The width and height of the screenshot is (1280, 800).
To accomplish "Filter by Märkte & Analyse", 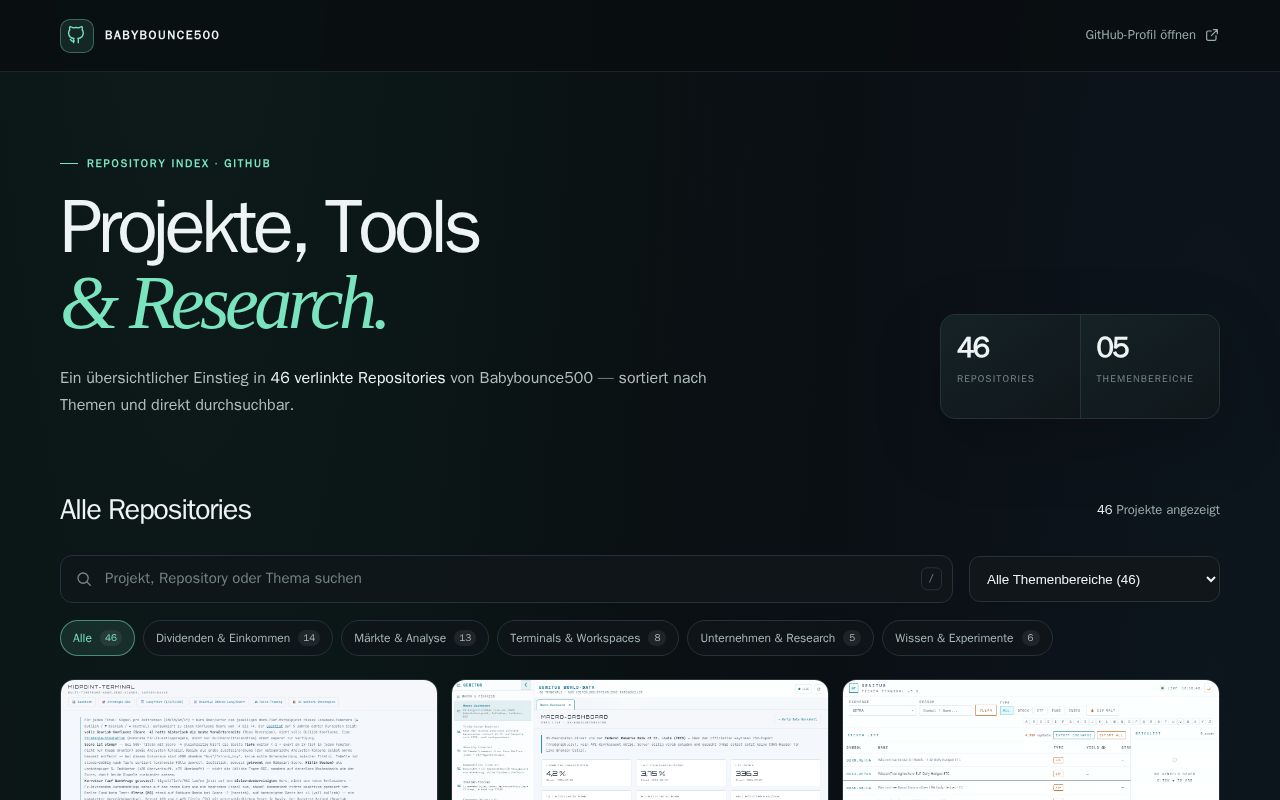I will [415, 638].
